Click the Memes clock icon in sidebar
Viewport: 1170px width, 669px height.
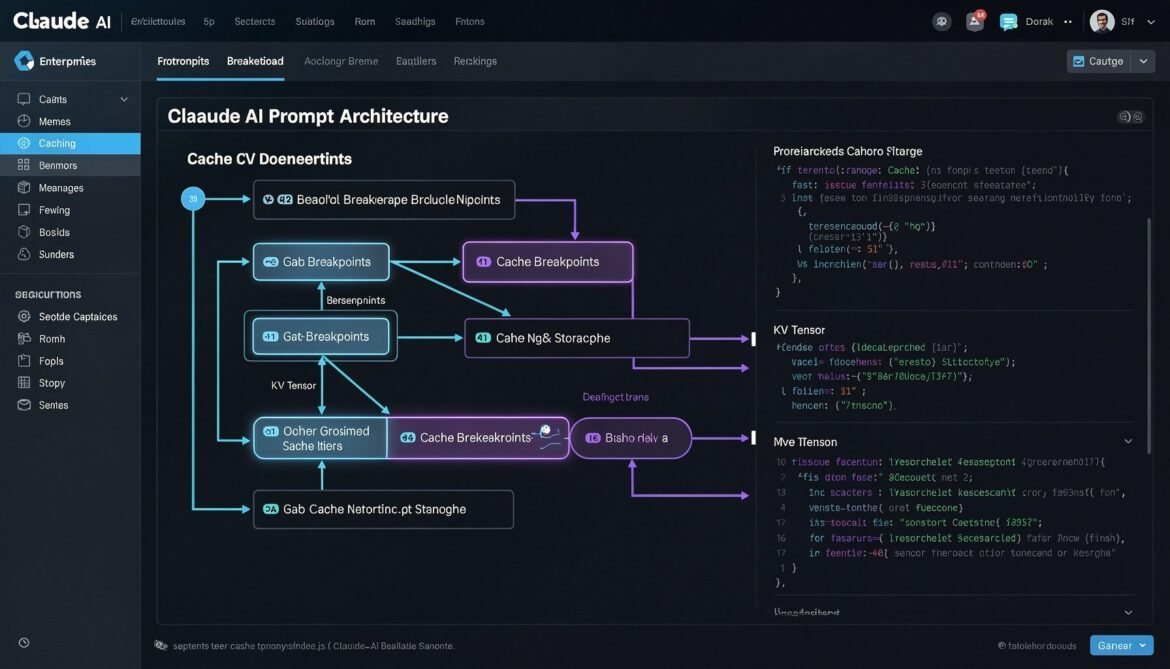(x=23, y=120)
